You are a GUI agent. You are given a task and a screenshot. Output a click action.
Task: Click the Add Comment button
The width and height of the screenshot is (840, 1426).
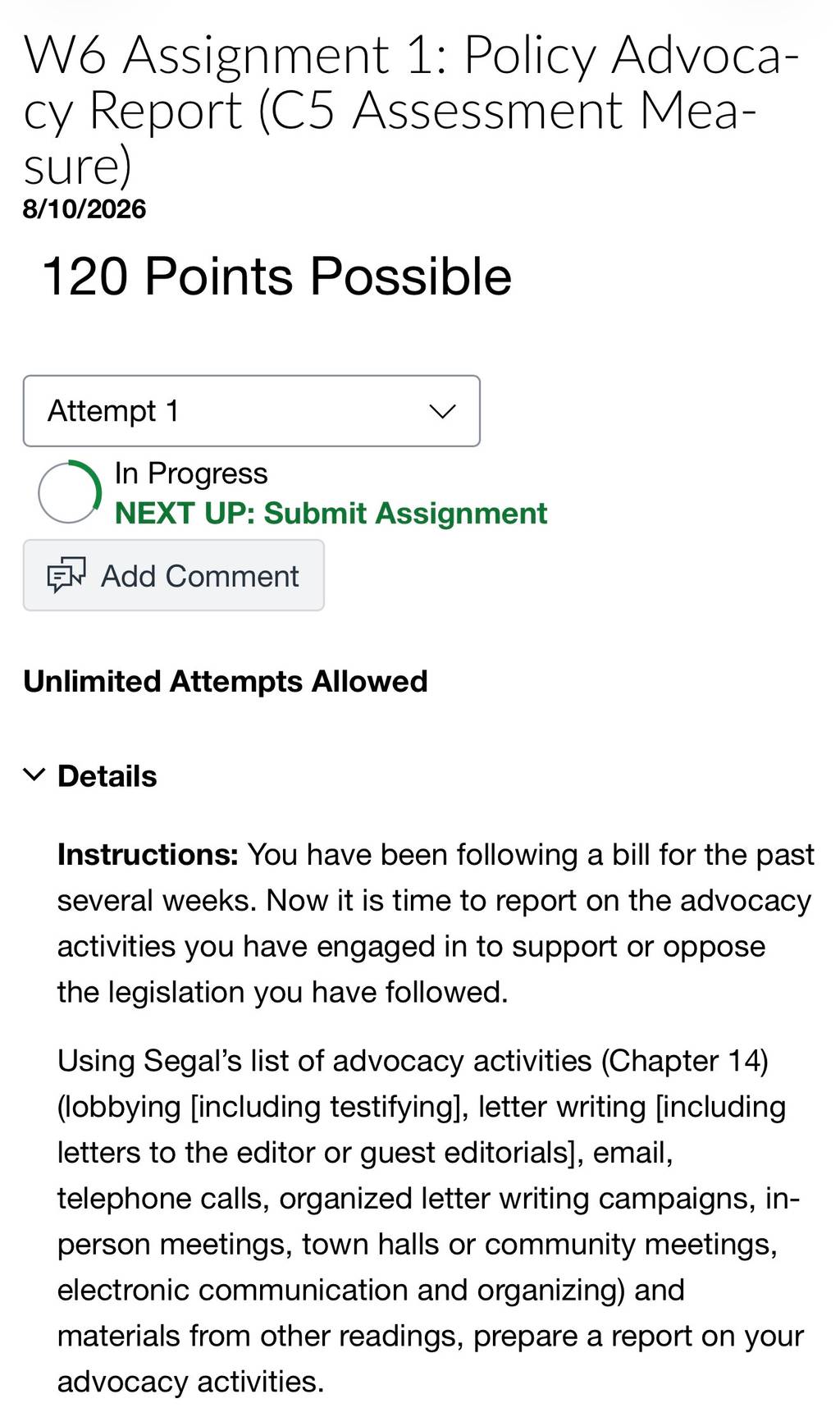click(x=174, y=575)
